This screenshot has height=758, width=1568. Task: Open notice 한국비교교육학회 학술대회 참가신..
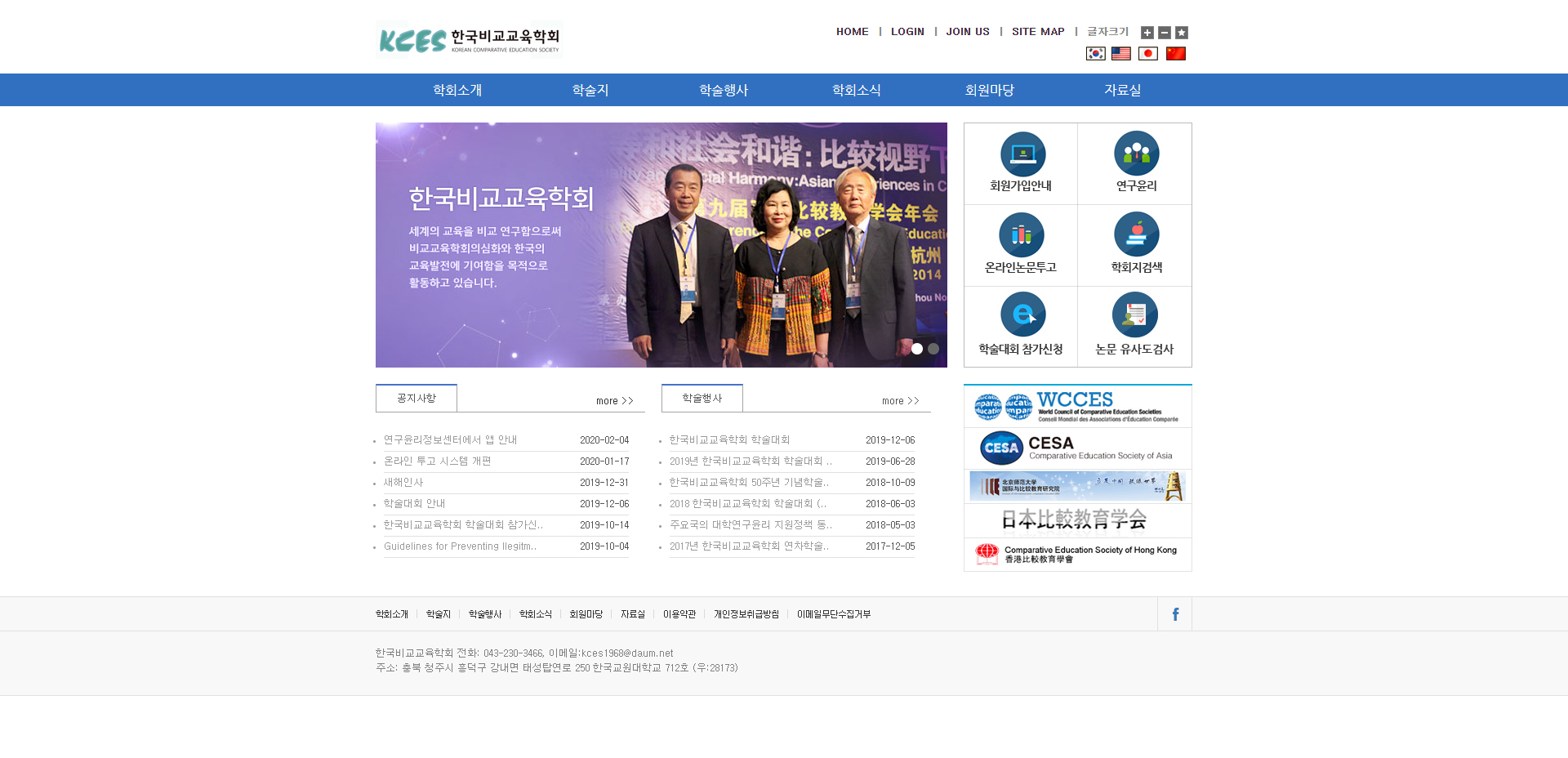464,525
